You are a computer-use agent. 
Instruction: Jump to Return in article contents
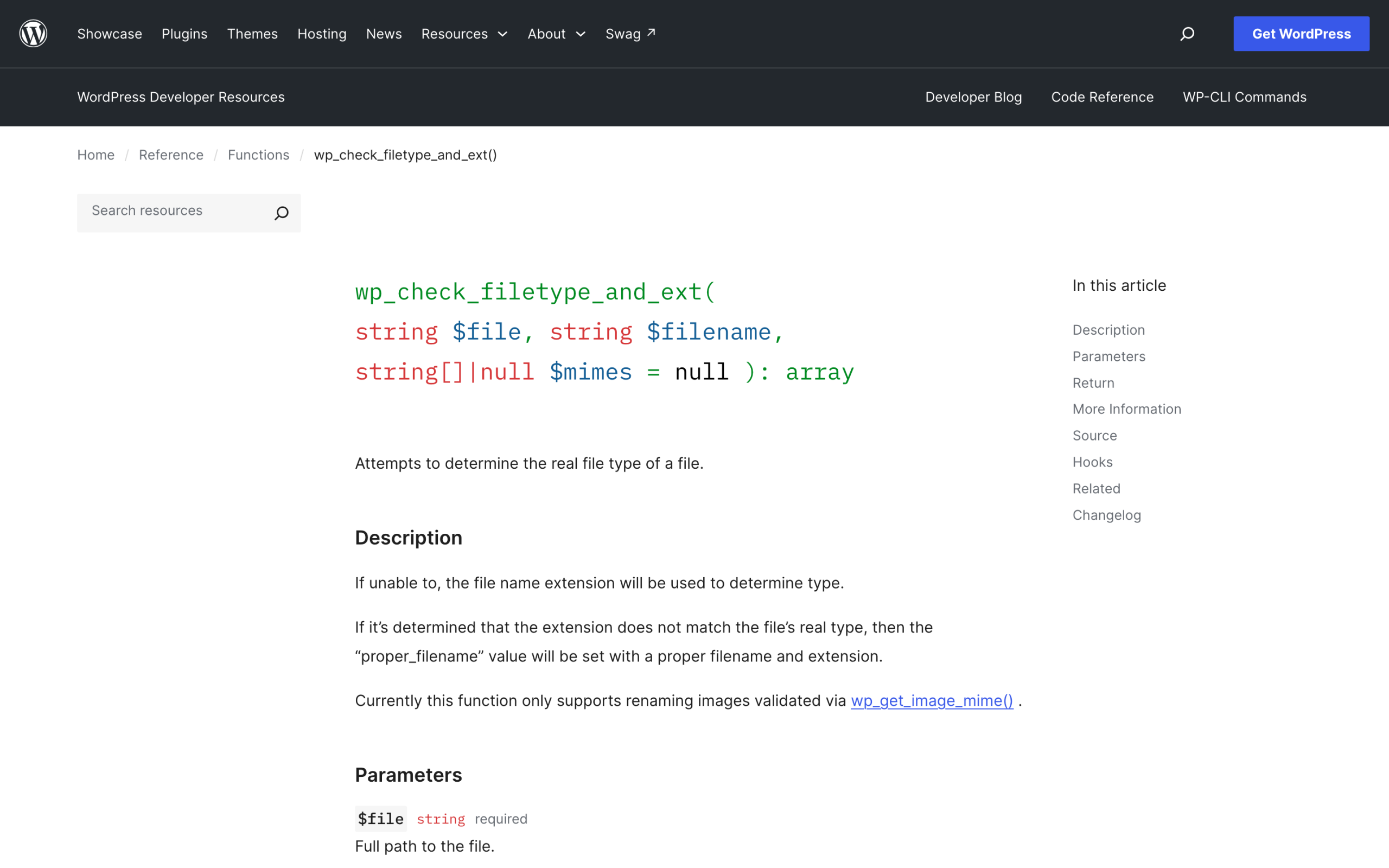click(x=1093, y=383)
